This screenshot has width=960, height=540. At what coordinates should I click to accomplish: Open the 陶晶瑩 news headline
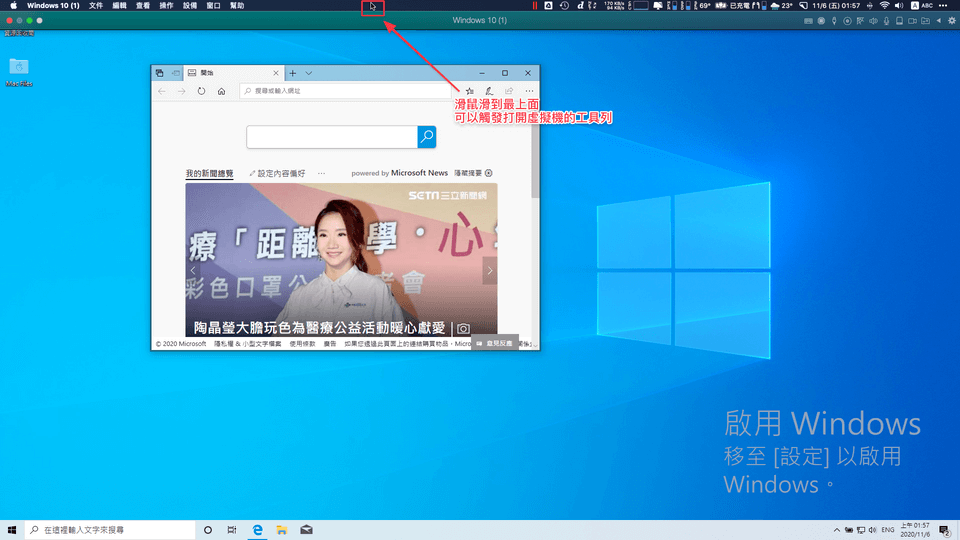[x=319, y=328]
